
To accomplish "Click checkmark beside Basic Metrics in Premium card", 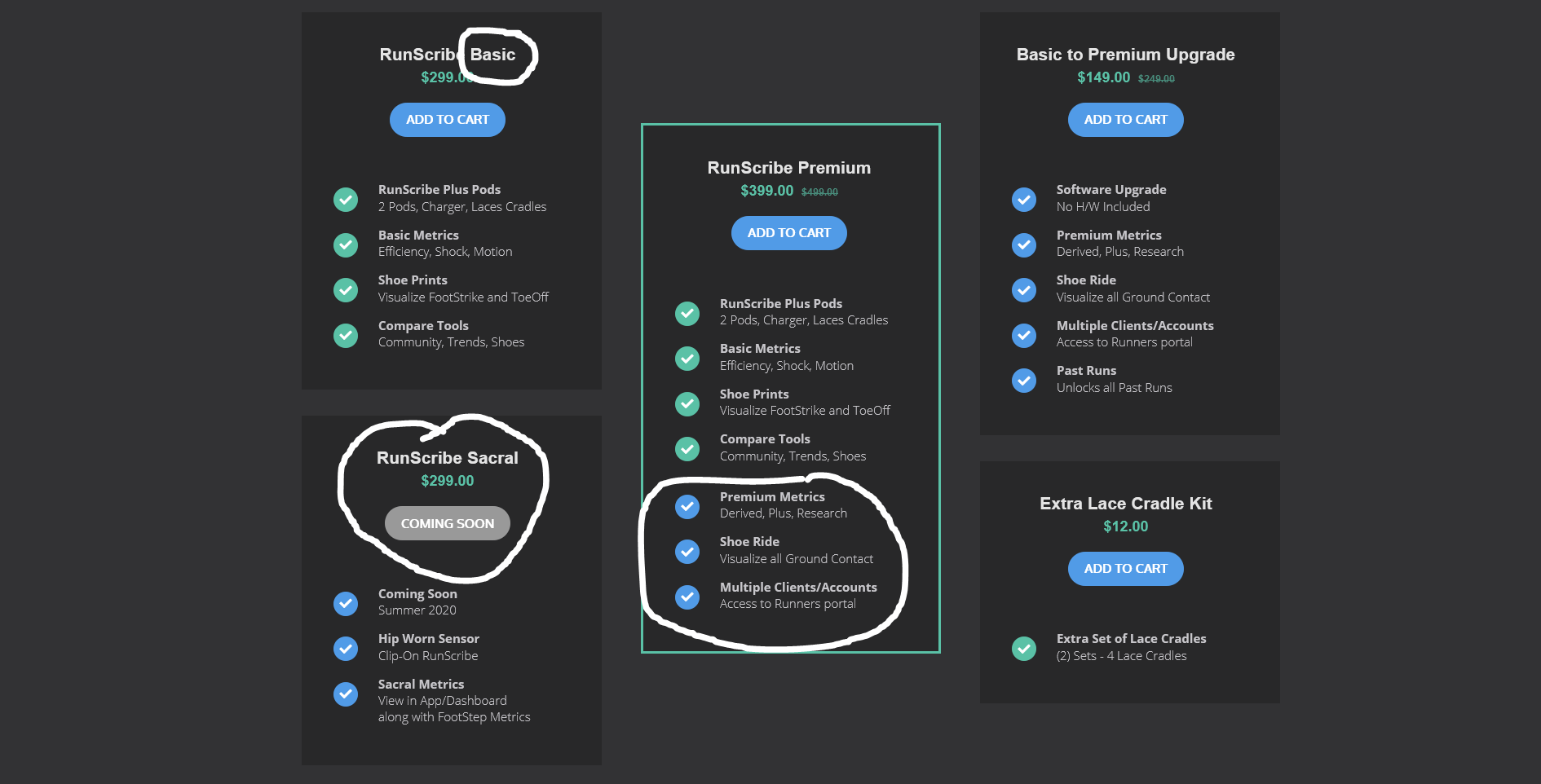I will click(687, 358).
